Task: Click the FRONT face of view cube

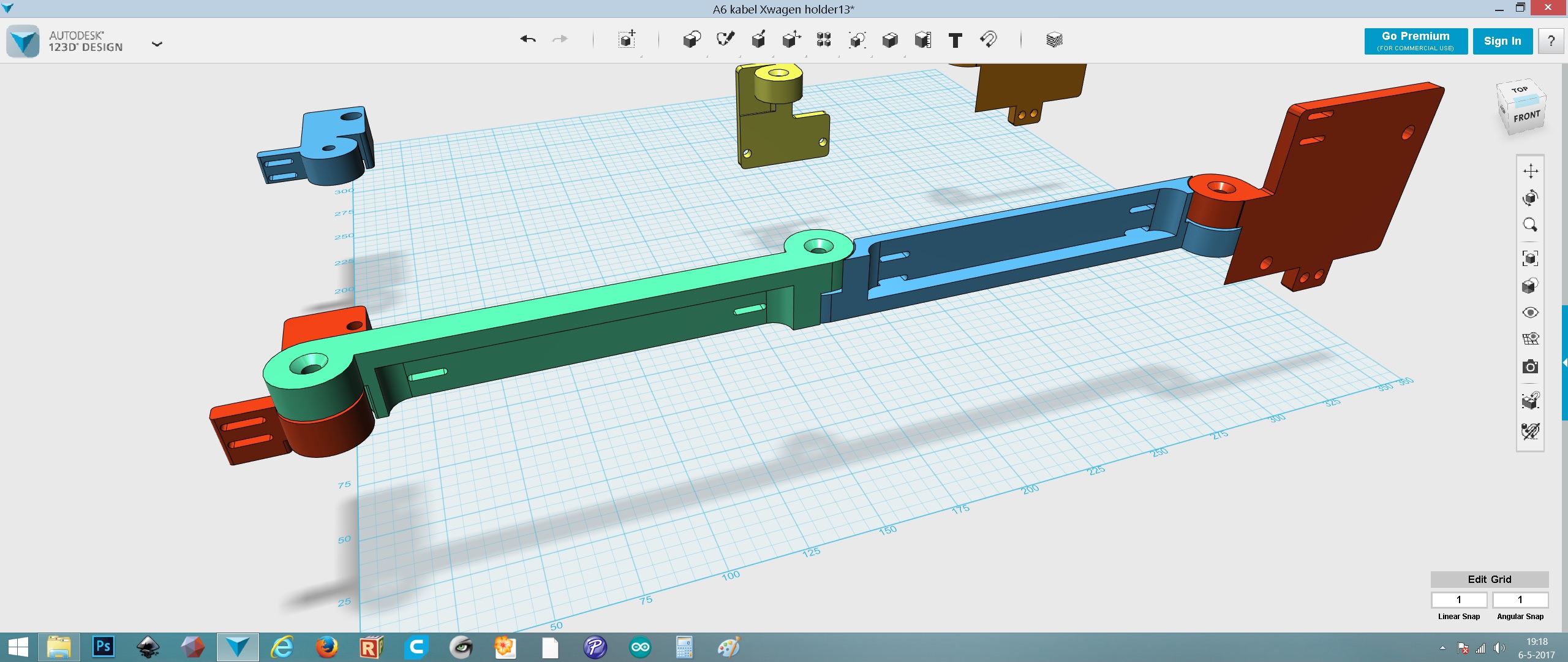Action: [x=1526, y=116]
